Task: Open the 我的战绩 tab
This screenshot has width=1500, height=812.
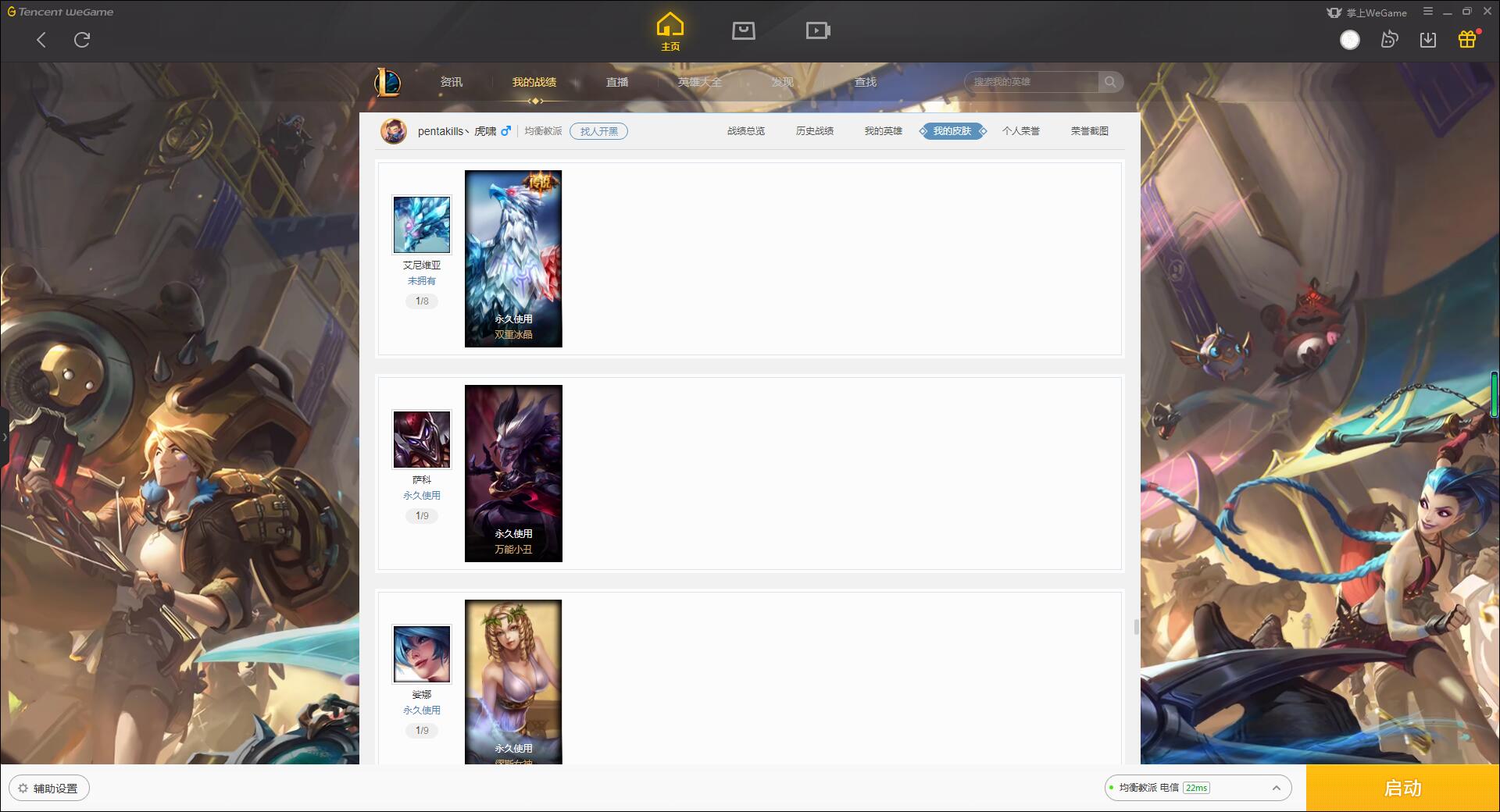Action: click(534, 82)
